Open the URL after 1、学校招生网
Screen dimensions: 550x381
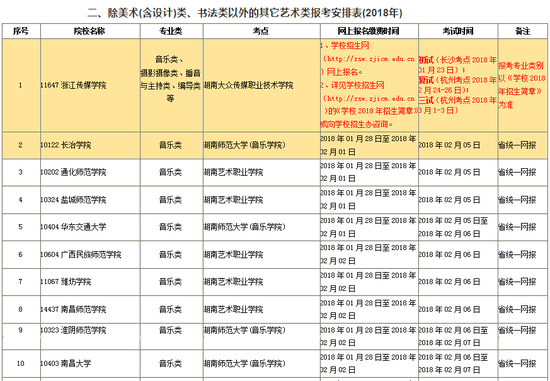369,59
